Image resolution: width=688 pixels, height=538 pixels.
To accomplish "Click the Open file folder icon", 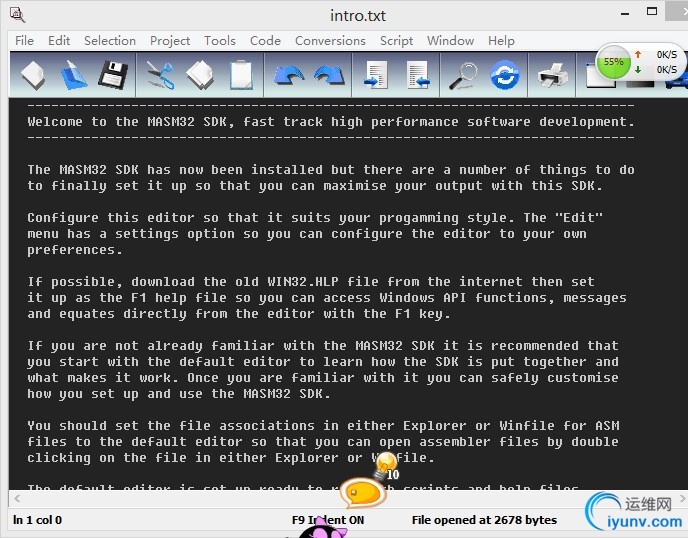I will tap(73, 75).
